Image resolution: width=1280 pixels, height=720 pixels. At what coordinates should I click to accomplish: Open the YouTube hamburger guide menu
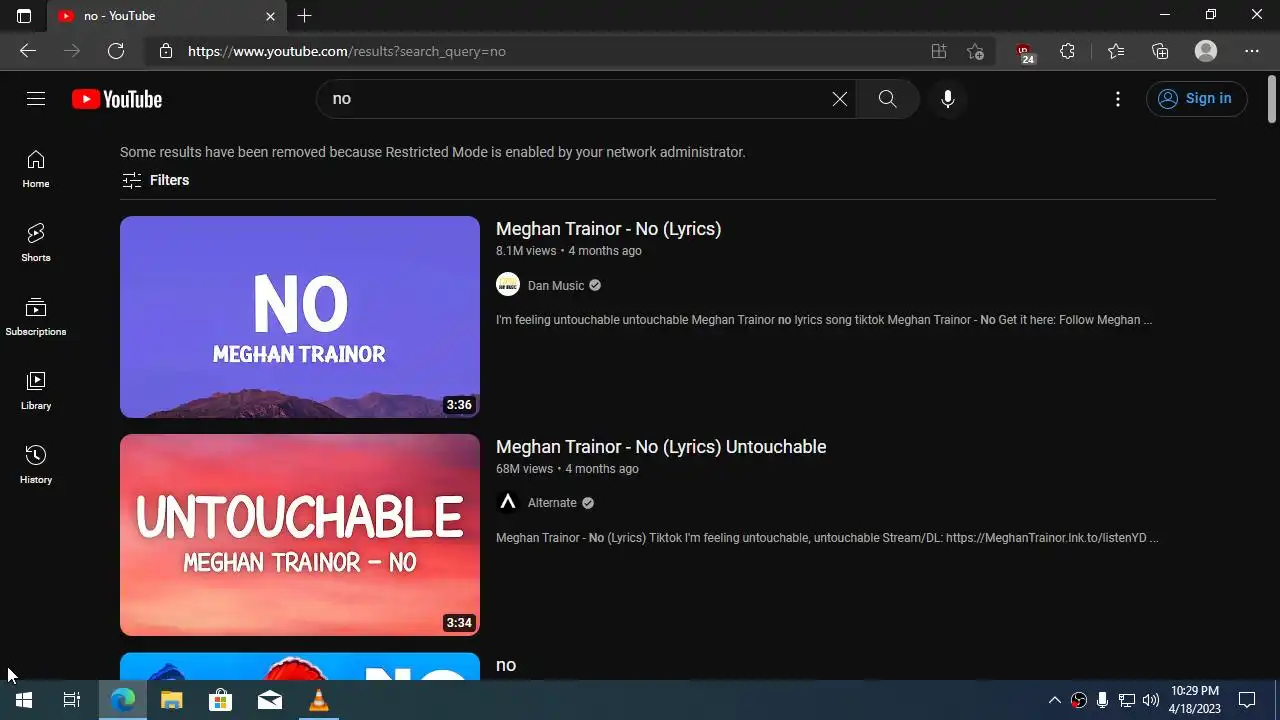tap(36, 98)
